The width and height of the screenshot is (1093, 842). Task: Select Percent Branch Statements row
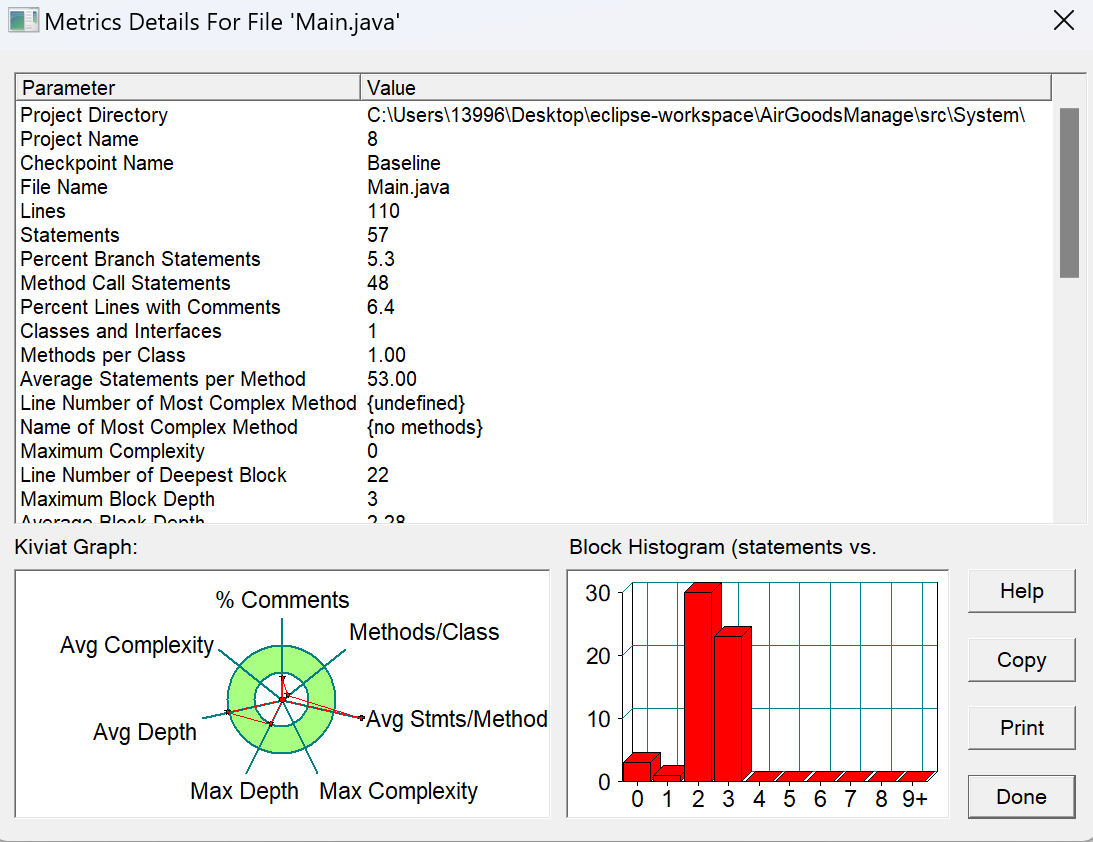[x=533, y=259]
